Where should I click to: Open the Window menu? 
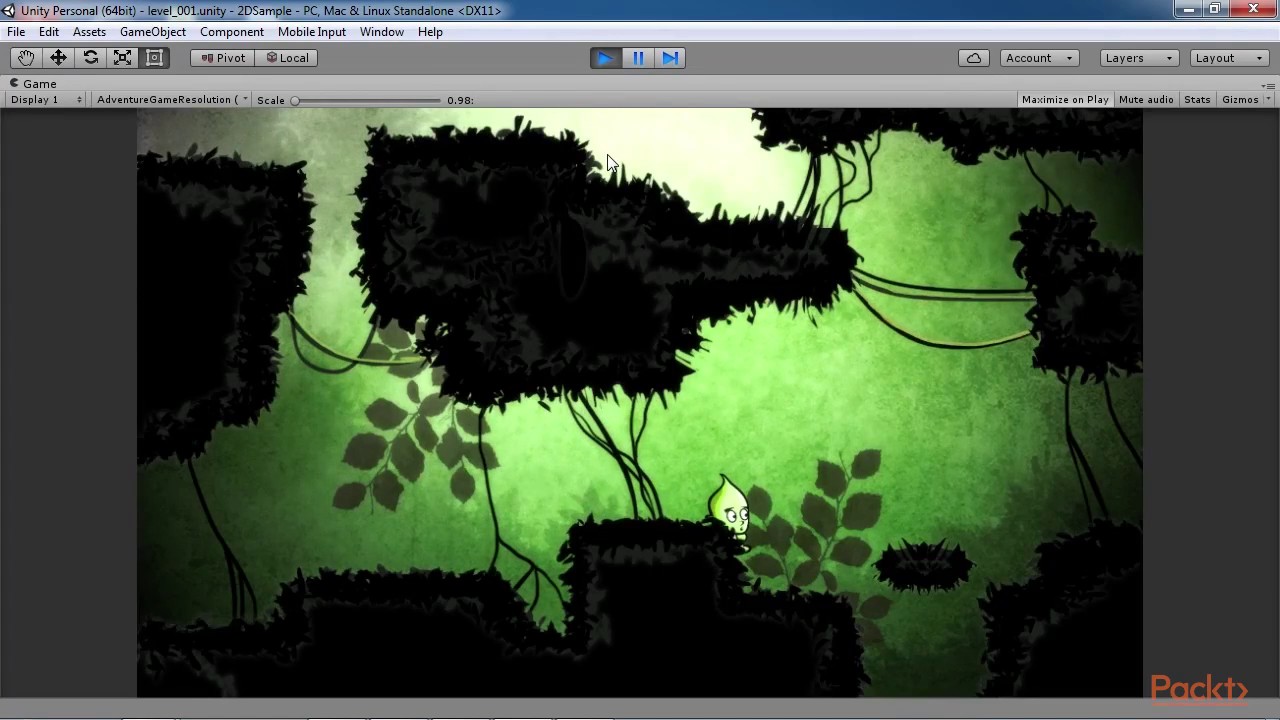point(382,32)
